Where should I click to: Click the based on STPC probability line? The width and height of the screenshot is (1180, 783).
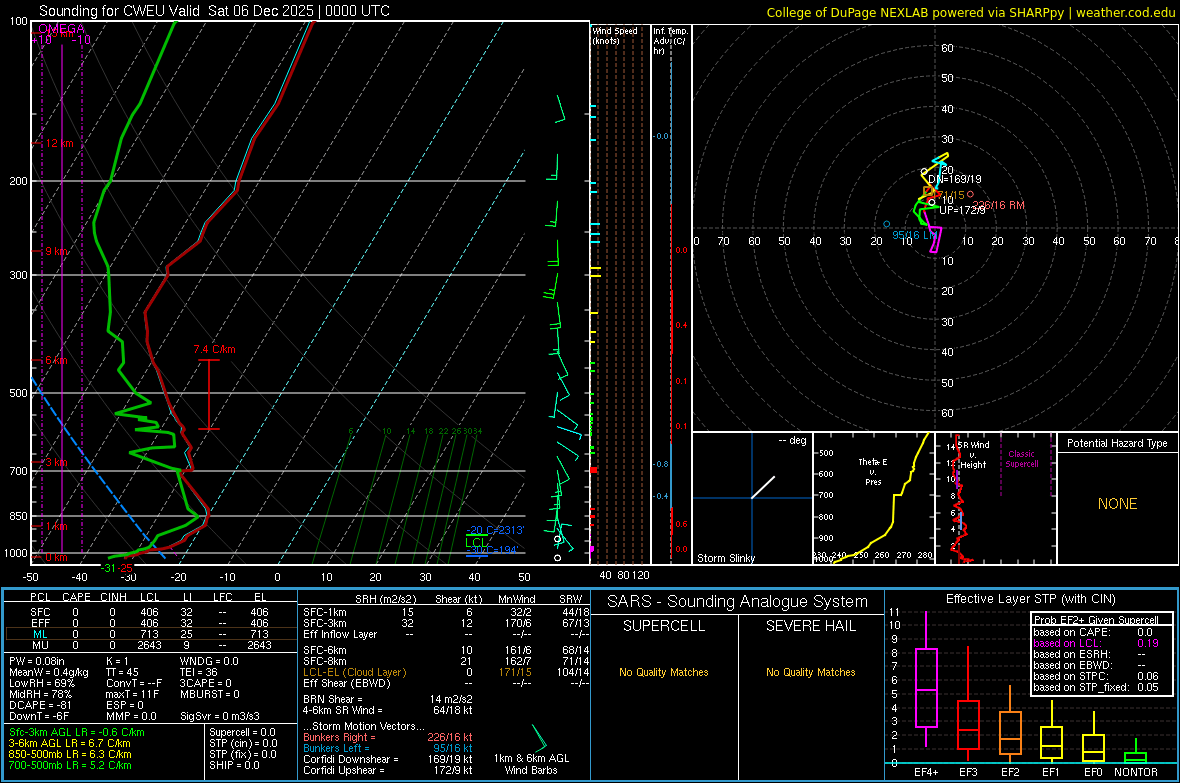click(1096, 676)
